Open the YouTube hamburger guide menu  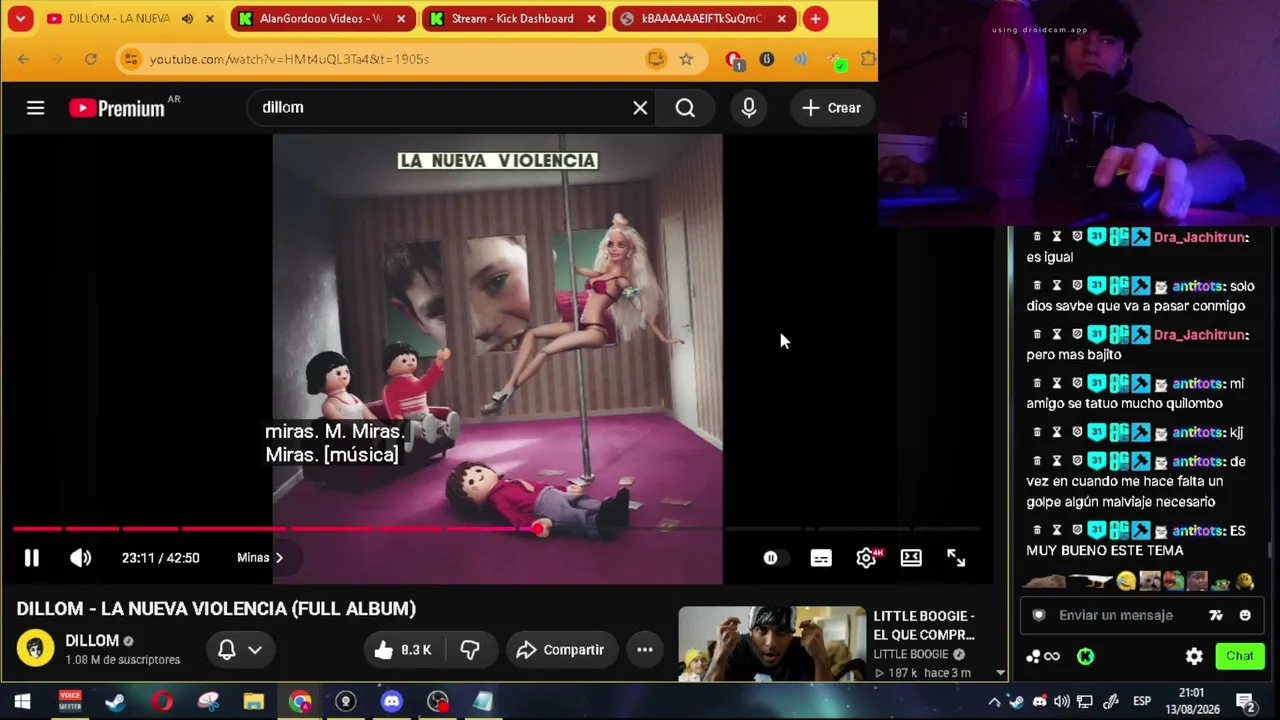click(x=35, y=108)
